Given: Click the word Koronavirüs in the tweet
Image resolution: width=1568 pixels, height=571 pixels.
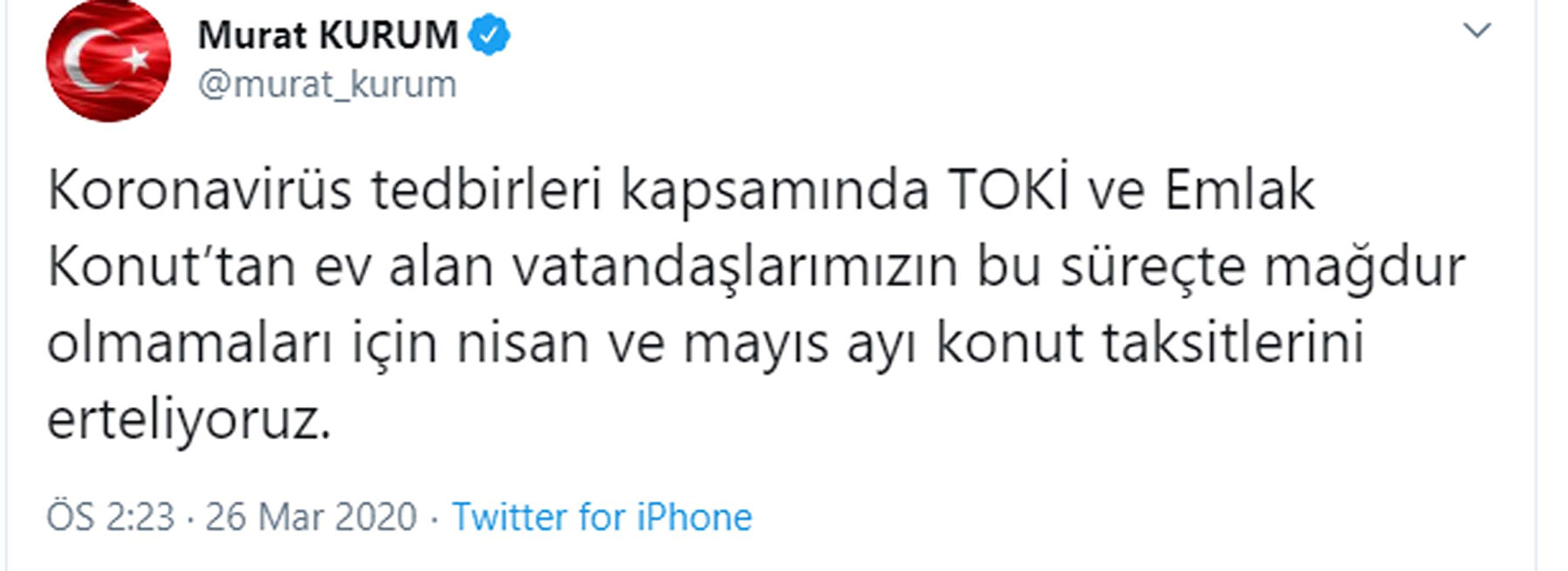Looking at the screenshot, I should tap(200, 190).
